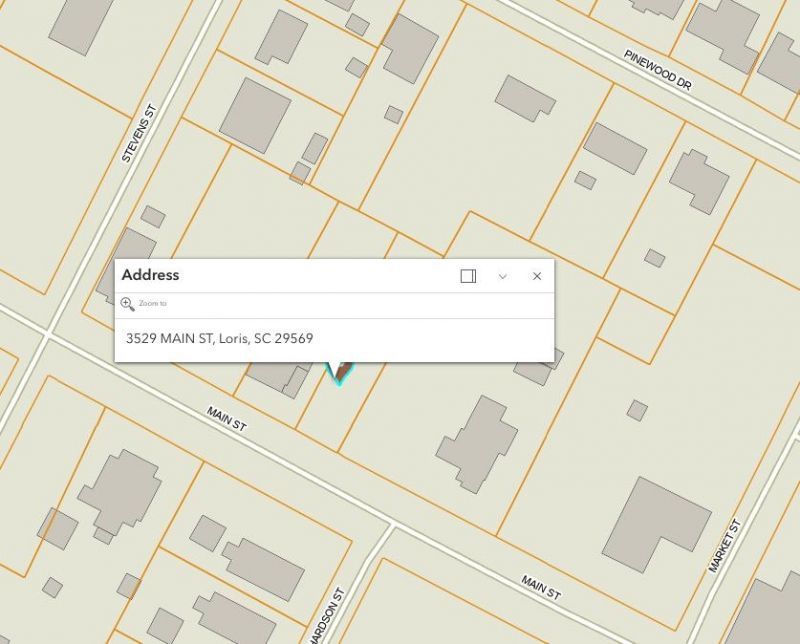Click the STEVENS ST street label

pyautogui.click(x=139, y=134)
